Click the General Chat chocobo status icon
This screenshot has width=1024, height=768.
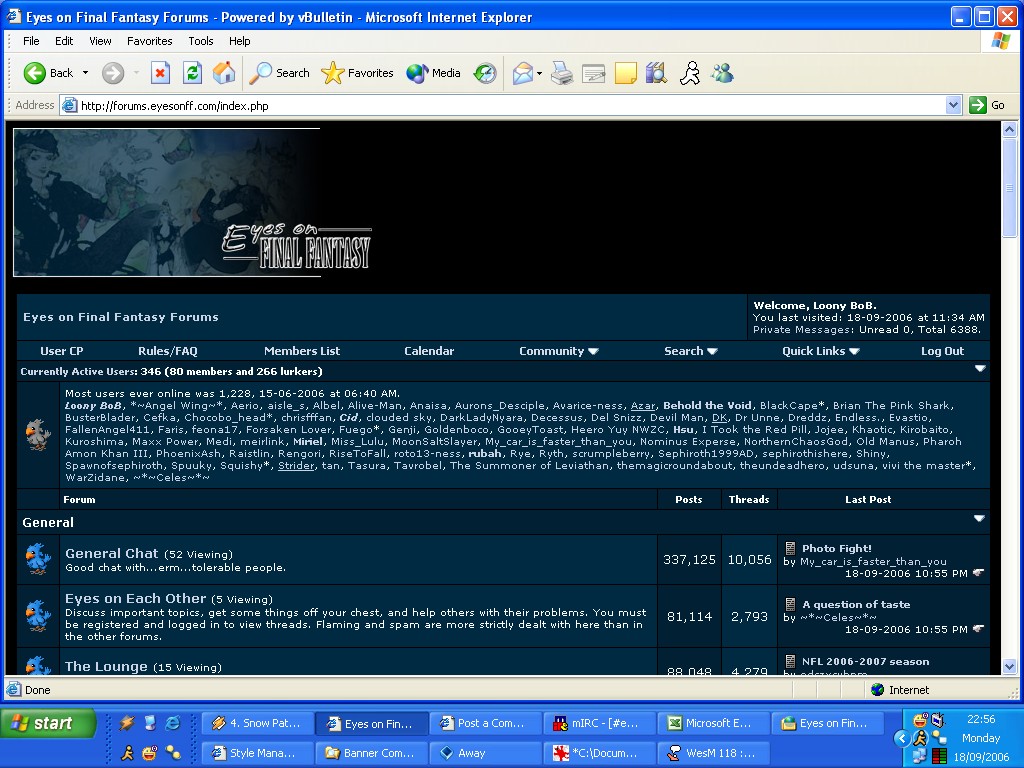coord(38,559)
